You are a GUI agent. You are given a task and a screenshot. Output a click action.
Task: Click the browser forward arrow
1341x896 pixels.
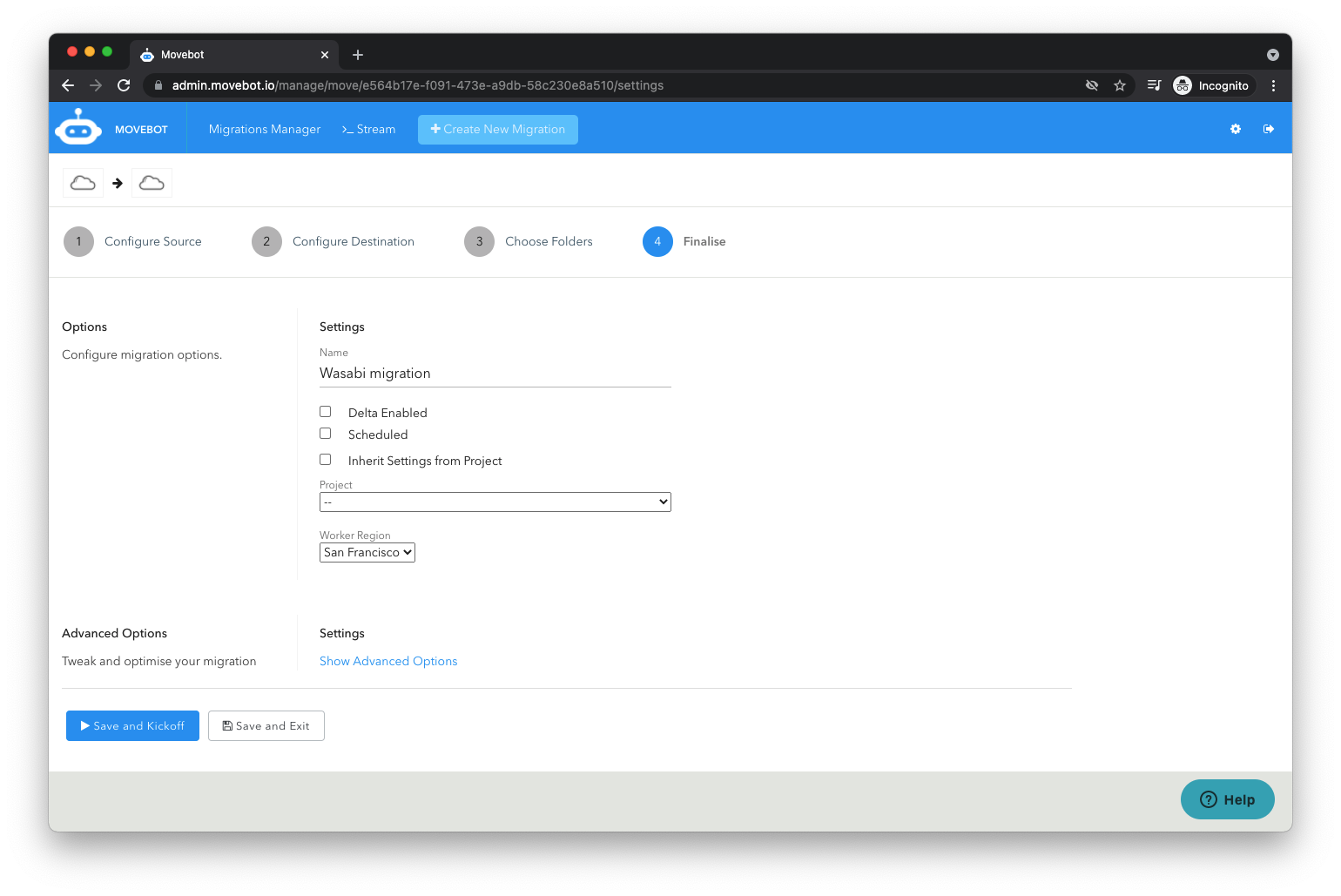pyautogui.click(x=96, y=85)
